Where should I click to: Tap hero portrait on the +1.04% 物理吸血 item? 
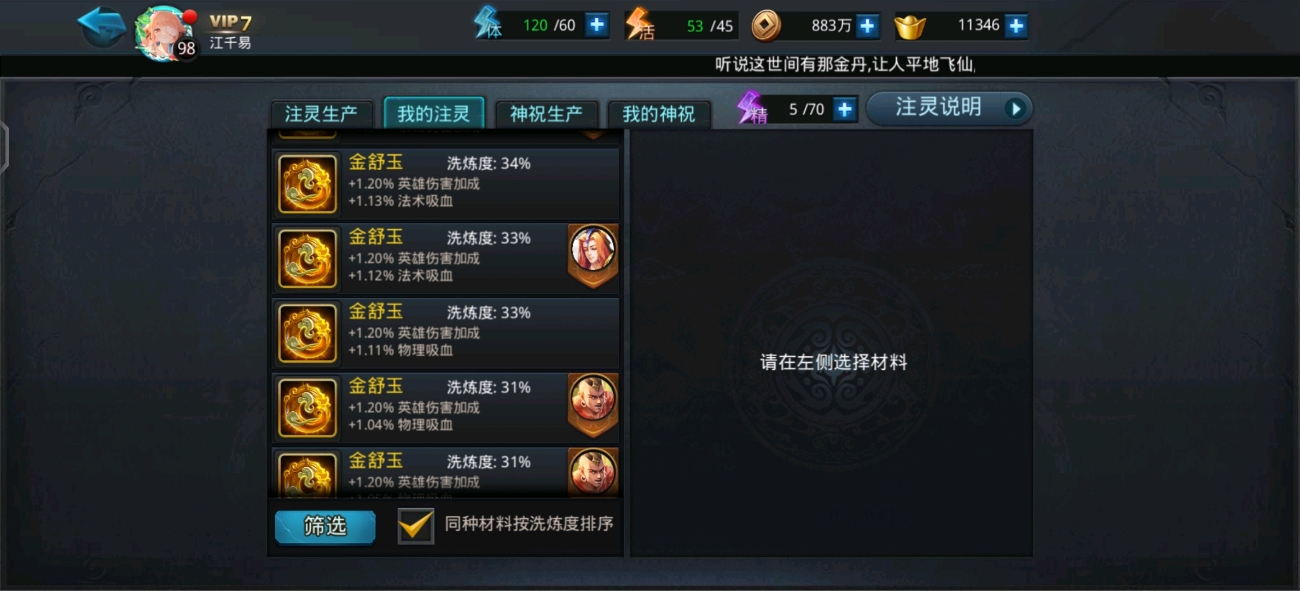click(x=593, y=404)
